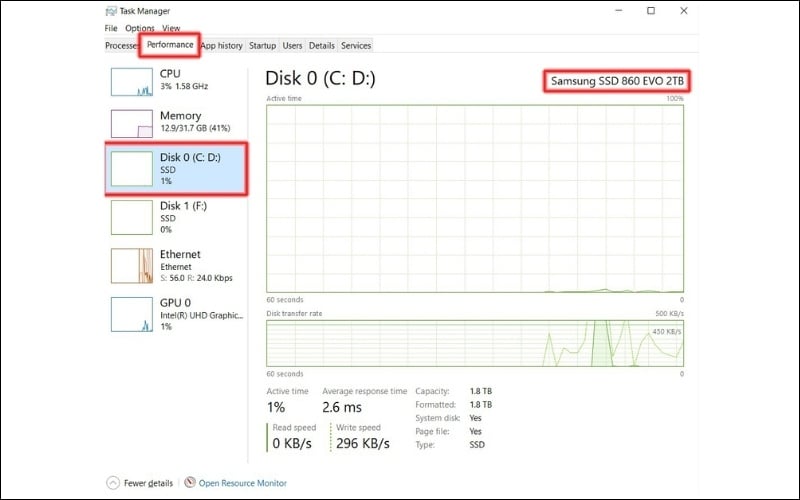Click the Disk 0 mini graph thumbnail

pyautogui.click(x=132, y=168)
